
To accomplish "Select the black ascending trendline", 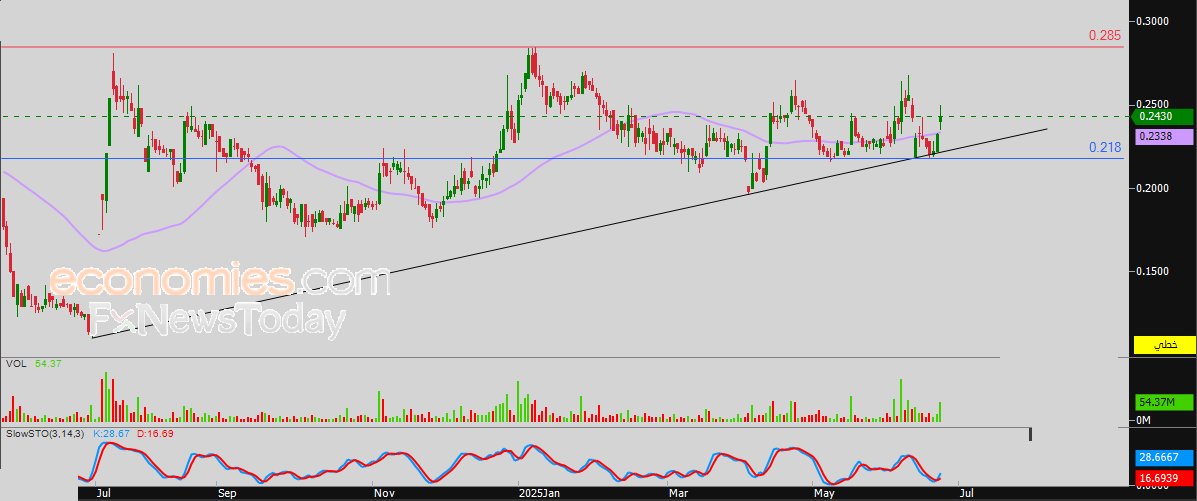I will click(568, 232).
